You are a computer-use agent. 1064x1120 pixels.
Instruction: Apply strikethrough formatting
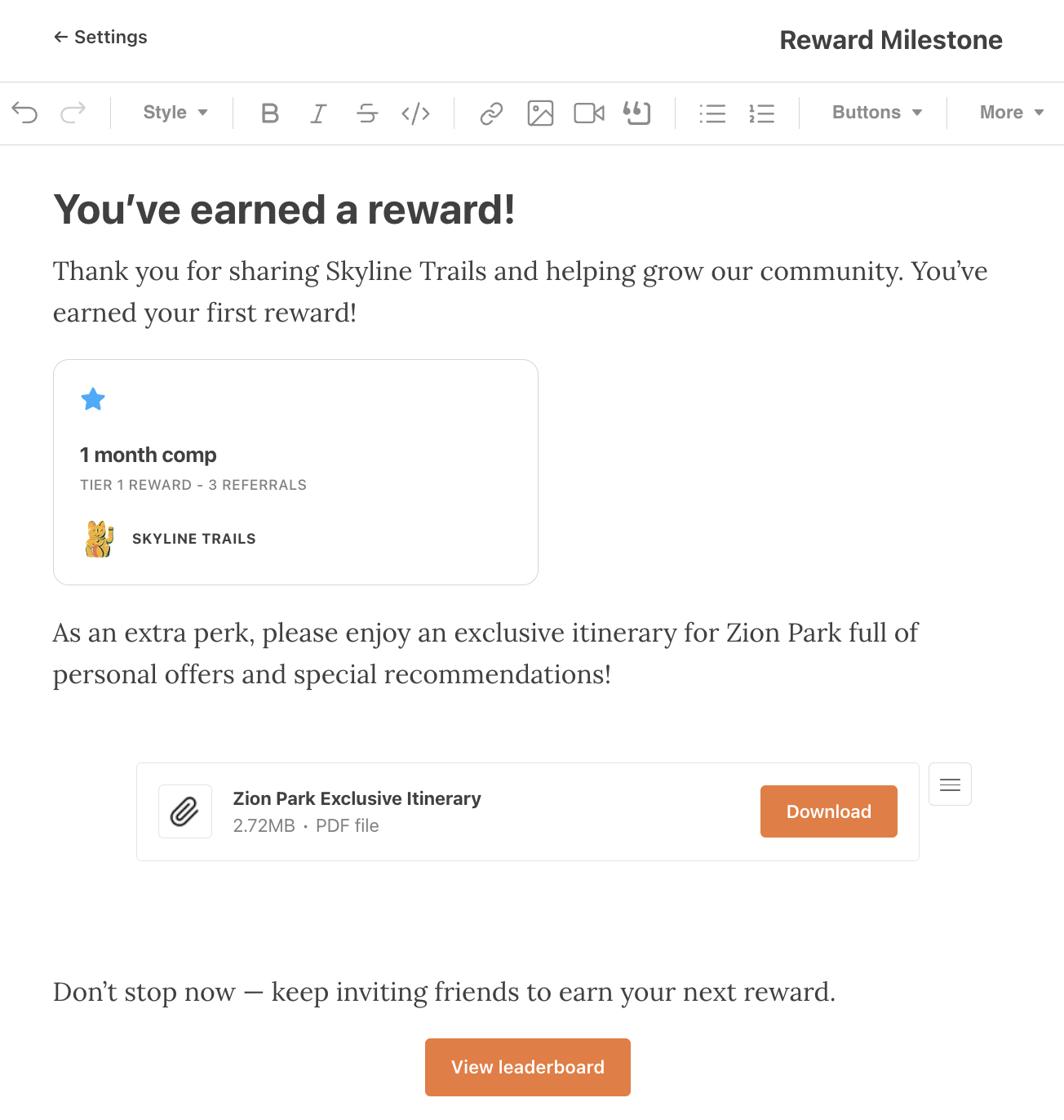(x=367, y=113)
